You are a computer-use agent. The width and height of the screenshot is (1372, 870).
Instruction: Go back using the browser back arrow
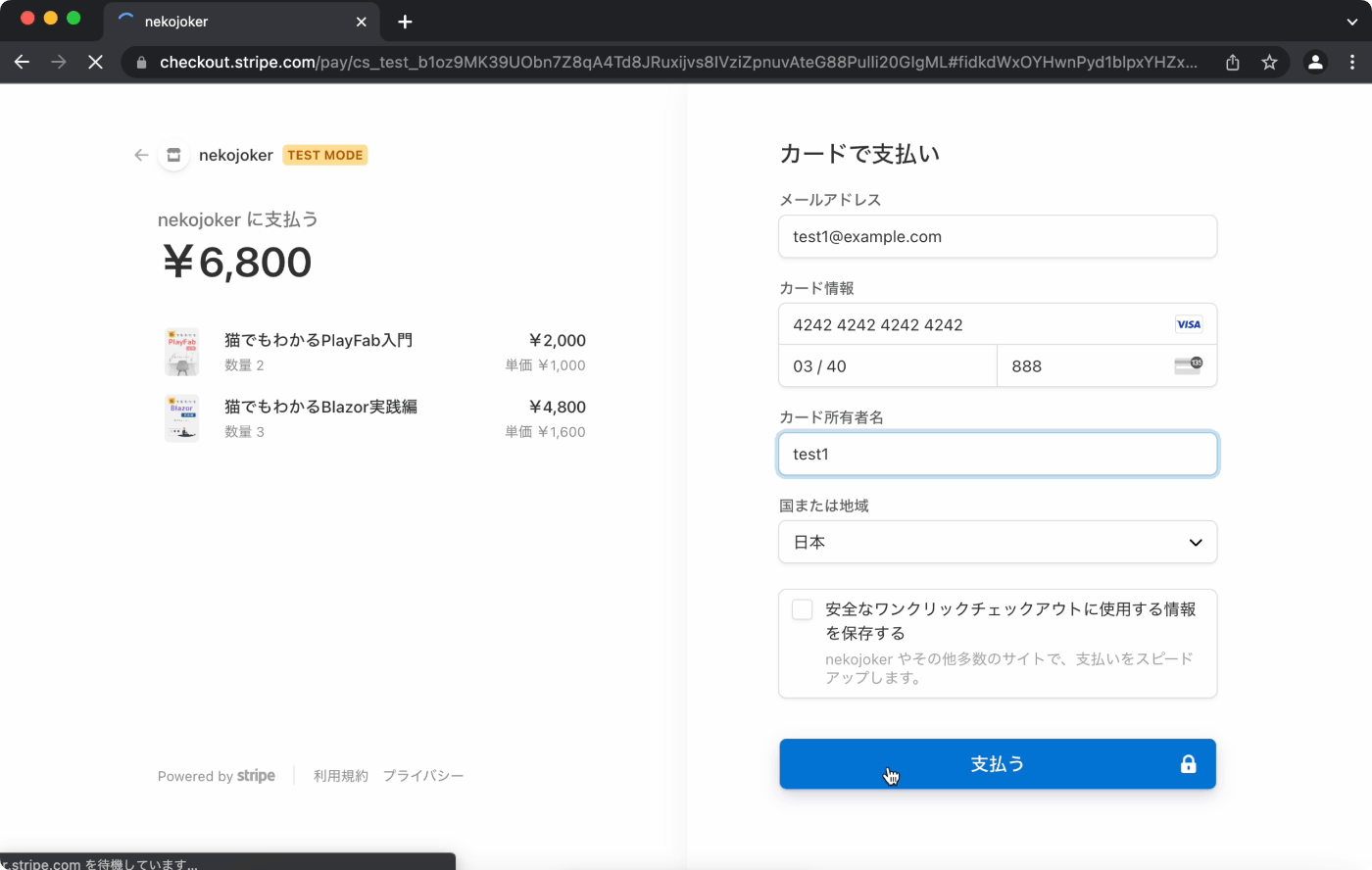click(x=22, y=62)
